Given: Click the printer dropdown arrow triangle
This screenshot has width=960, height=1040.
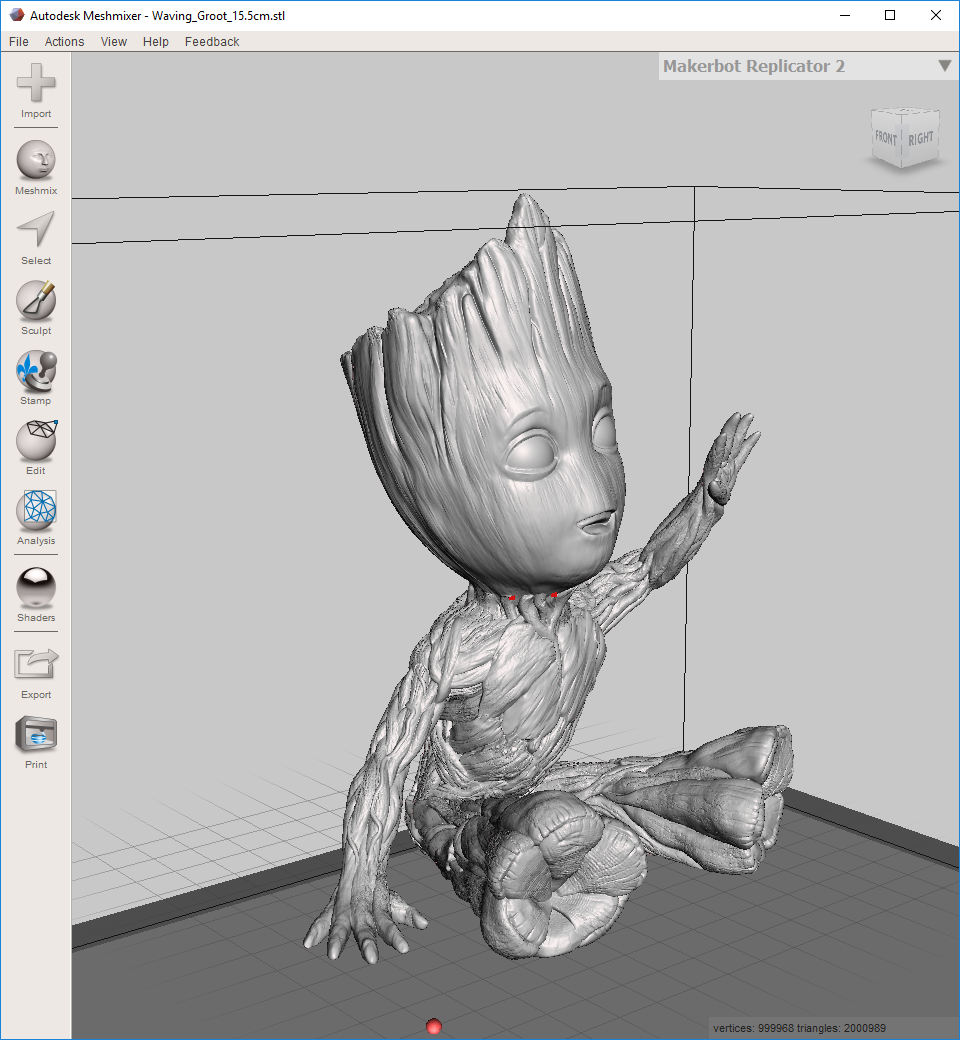Looking at the screenshot, I should tap(945, 66).
